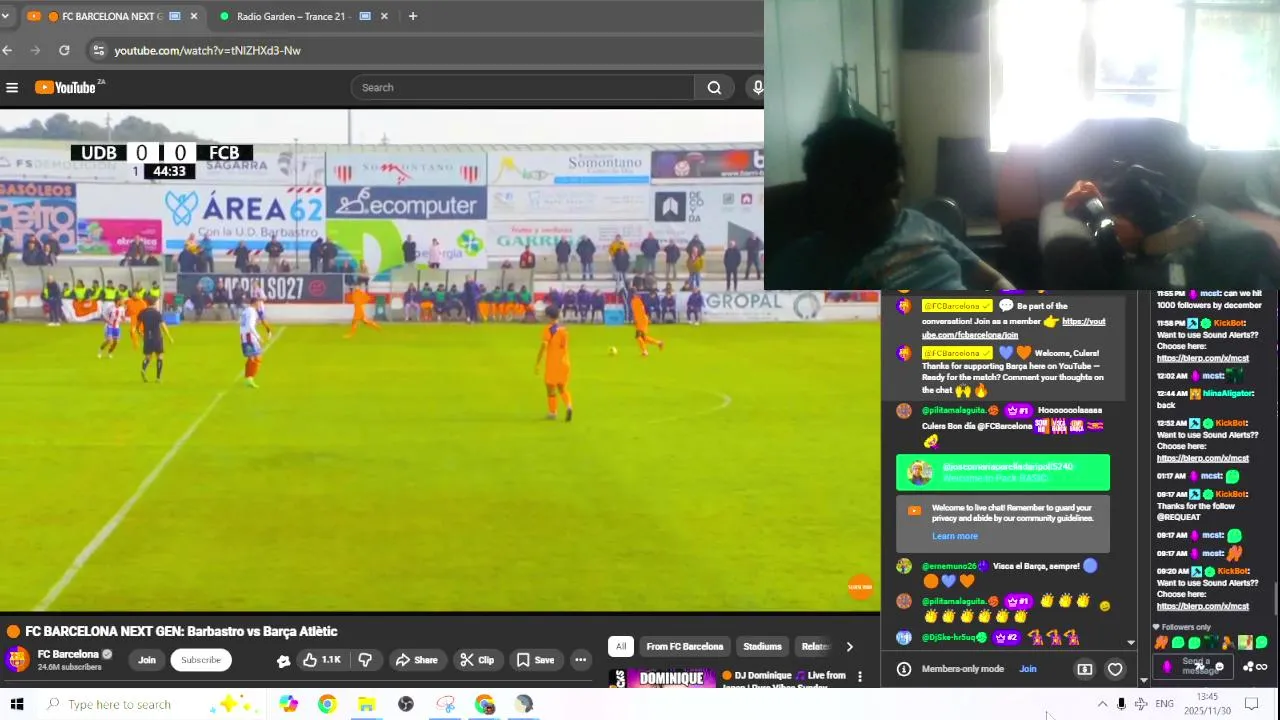Click hlinaAlligator username in Kick chat
The height and width of the screenshot is (720, 1280).
[1227, 394]
